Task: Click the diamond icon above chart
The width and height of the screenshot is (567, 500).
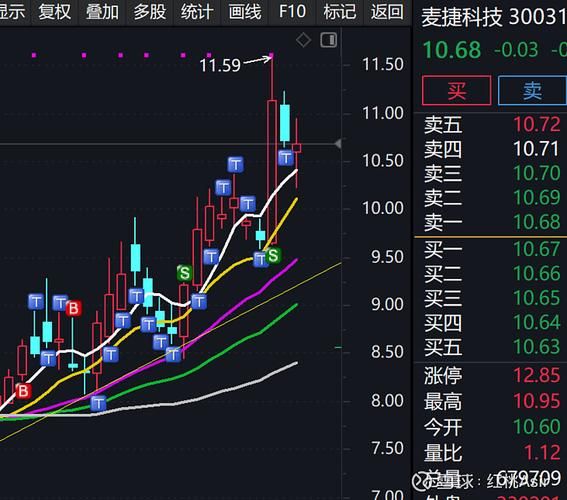Action: click(303, 40)
